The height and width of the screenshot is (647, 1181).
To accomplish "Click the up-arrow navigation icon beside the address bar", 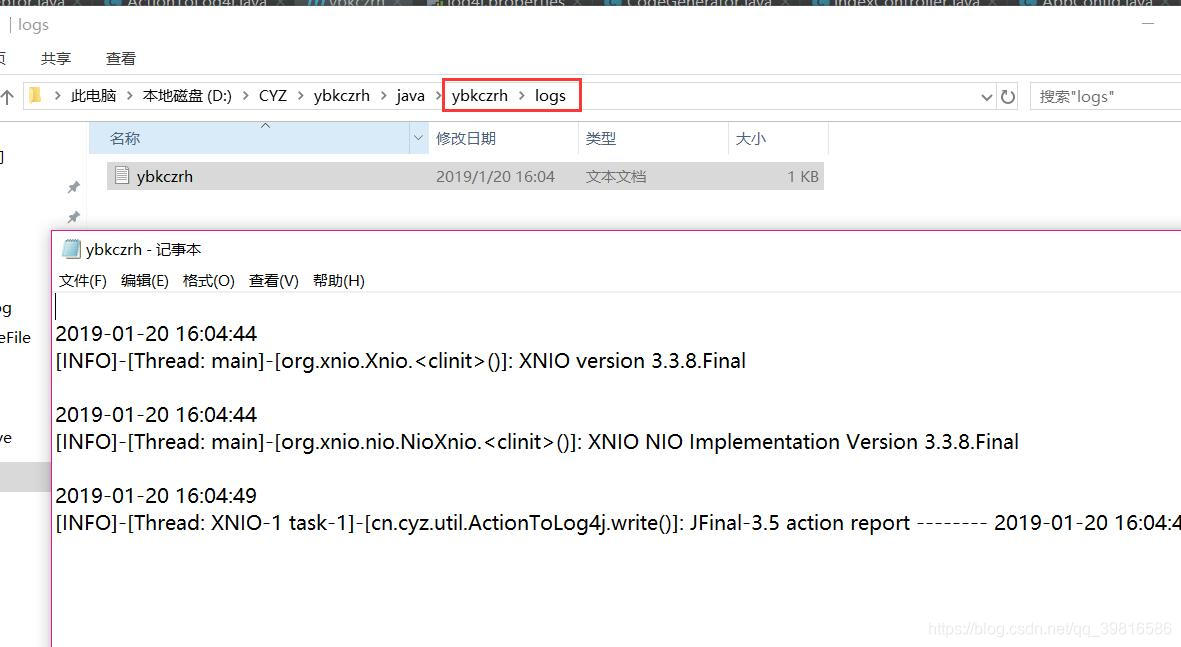I will click(x=9, y=96).
